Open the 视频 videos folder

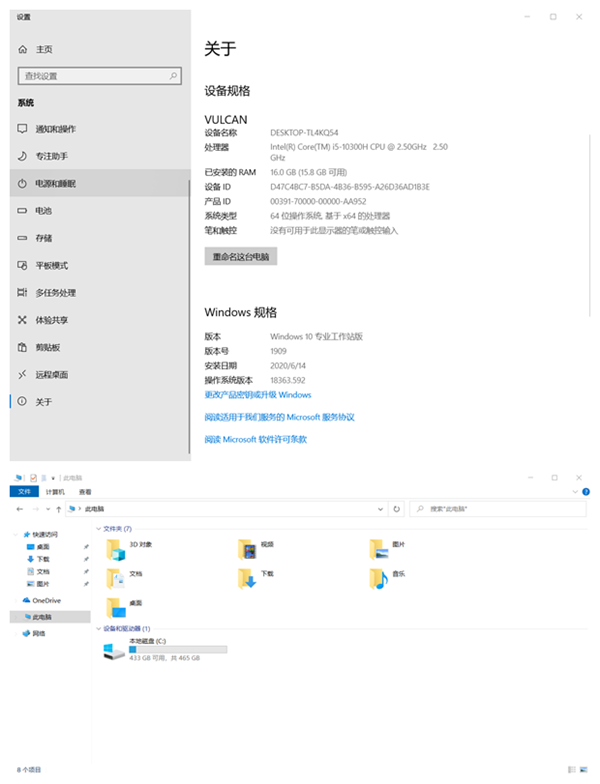pyautogui.click(x=256, y=549)
